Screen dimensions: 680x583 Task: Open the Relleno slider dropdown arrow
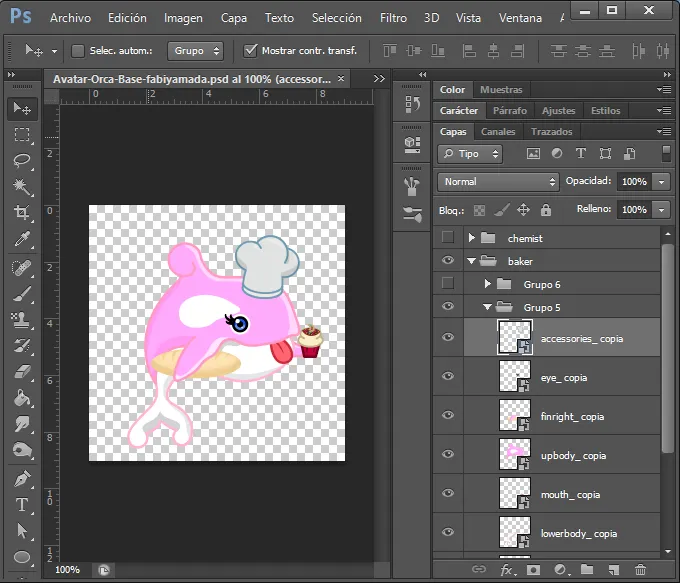pos(661,210)
